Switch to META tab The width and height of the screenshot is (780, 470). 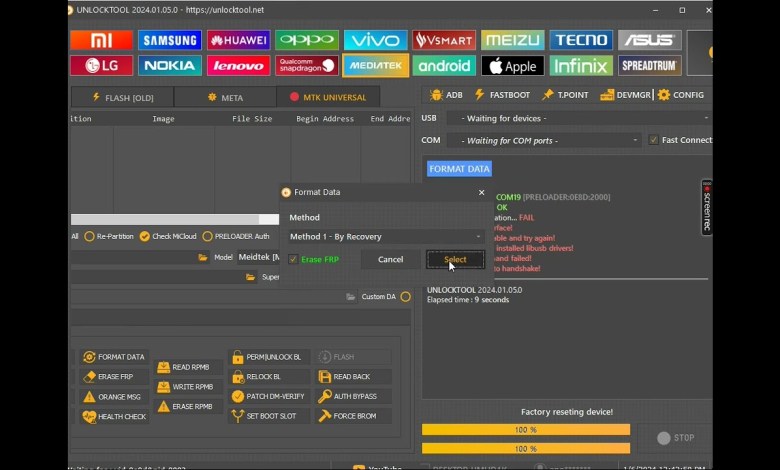point(225,97)
